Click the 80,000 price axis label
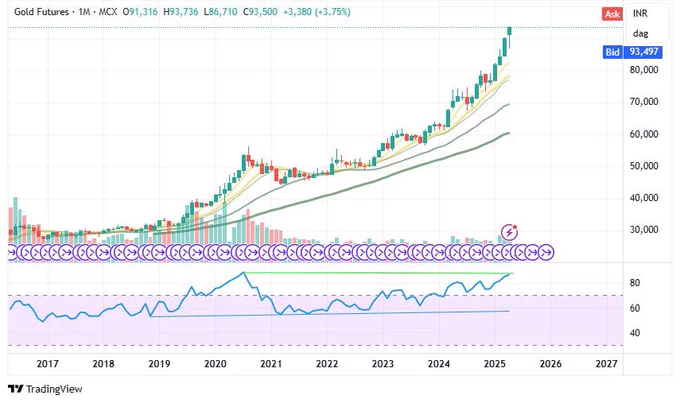 644,70
